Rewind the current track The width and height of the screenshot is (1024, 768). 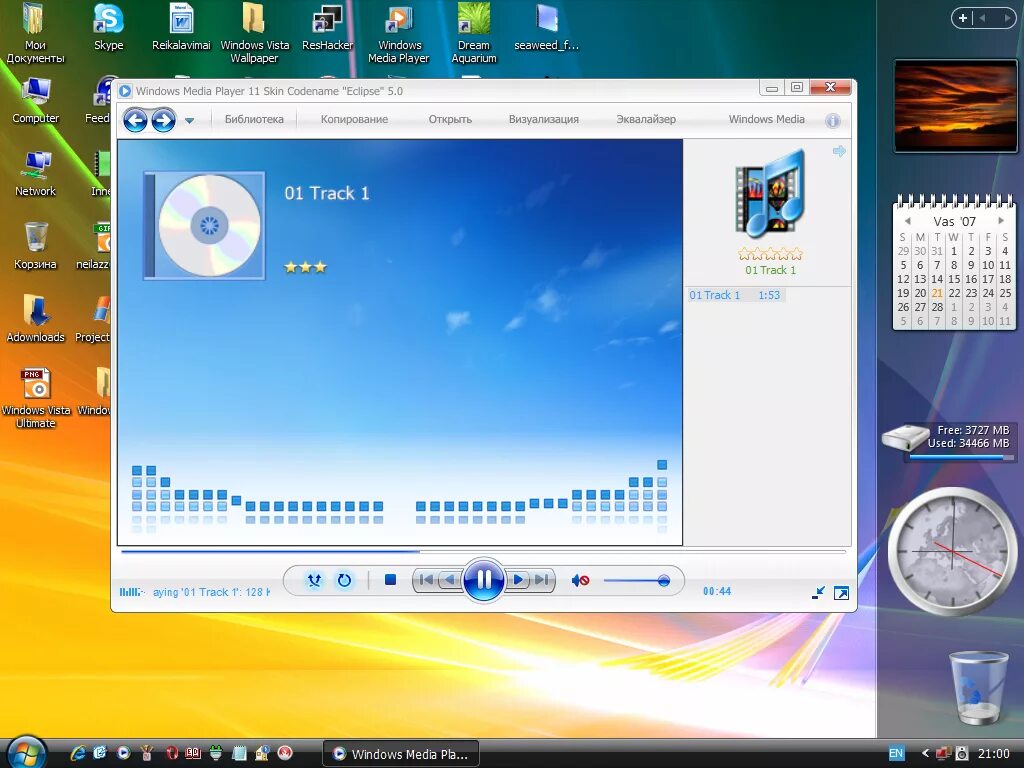[449, 580]
